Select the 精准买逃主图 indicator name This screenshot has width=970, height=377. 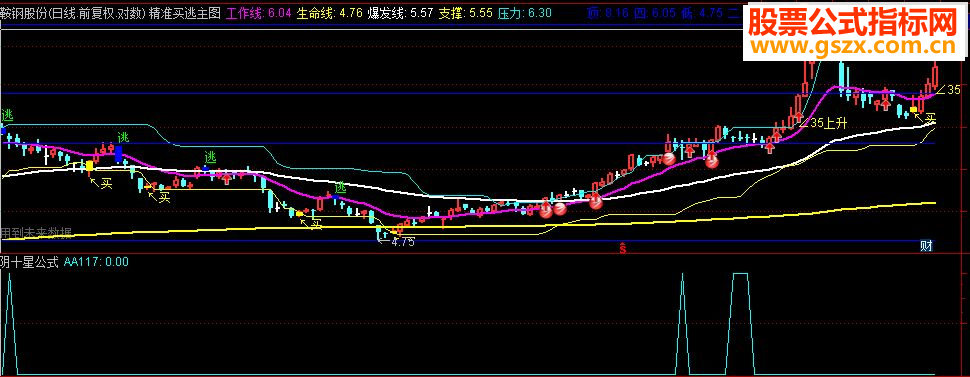click(x=184, y=14)
